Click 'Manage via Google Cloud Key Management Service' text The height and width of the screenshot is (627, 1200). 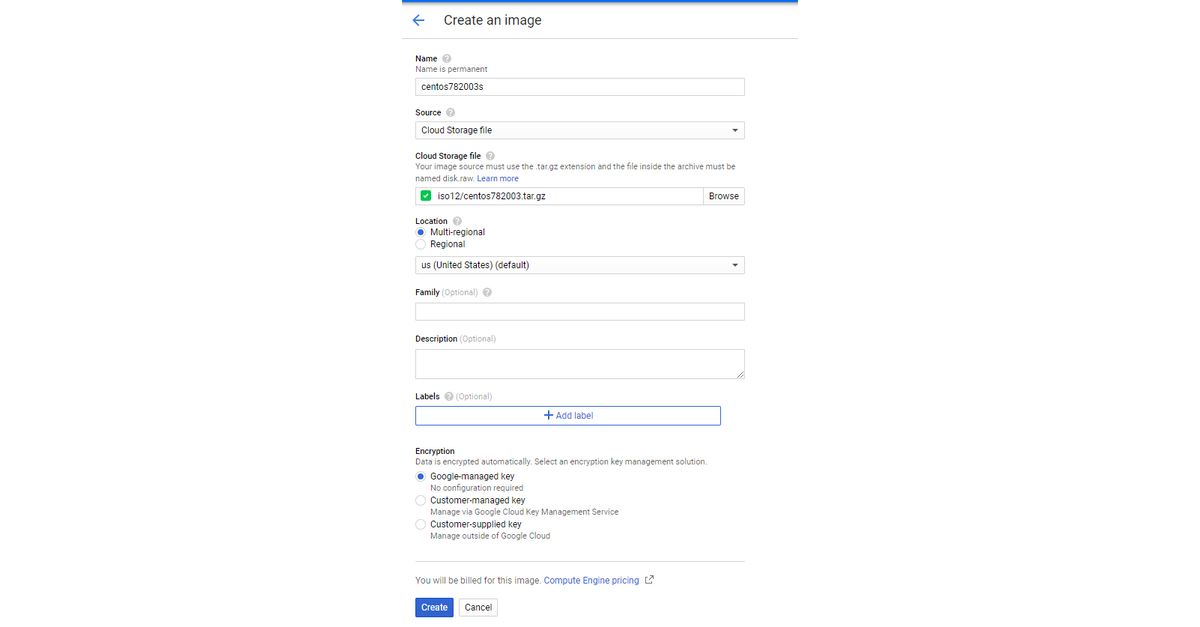click(x=524, y=512)
